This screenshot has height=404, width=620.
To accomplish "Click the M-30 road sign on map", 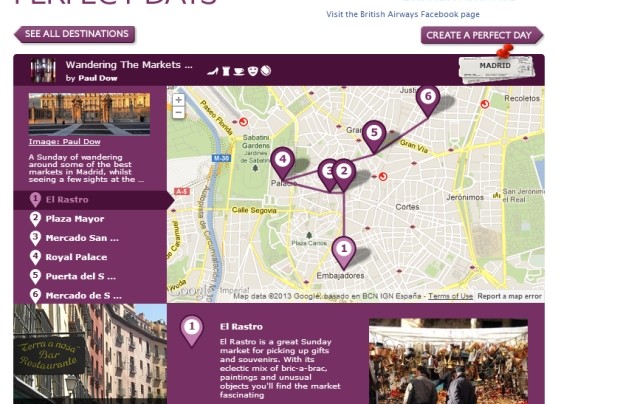I will [x=221, y=158].
